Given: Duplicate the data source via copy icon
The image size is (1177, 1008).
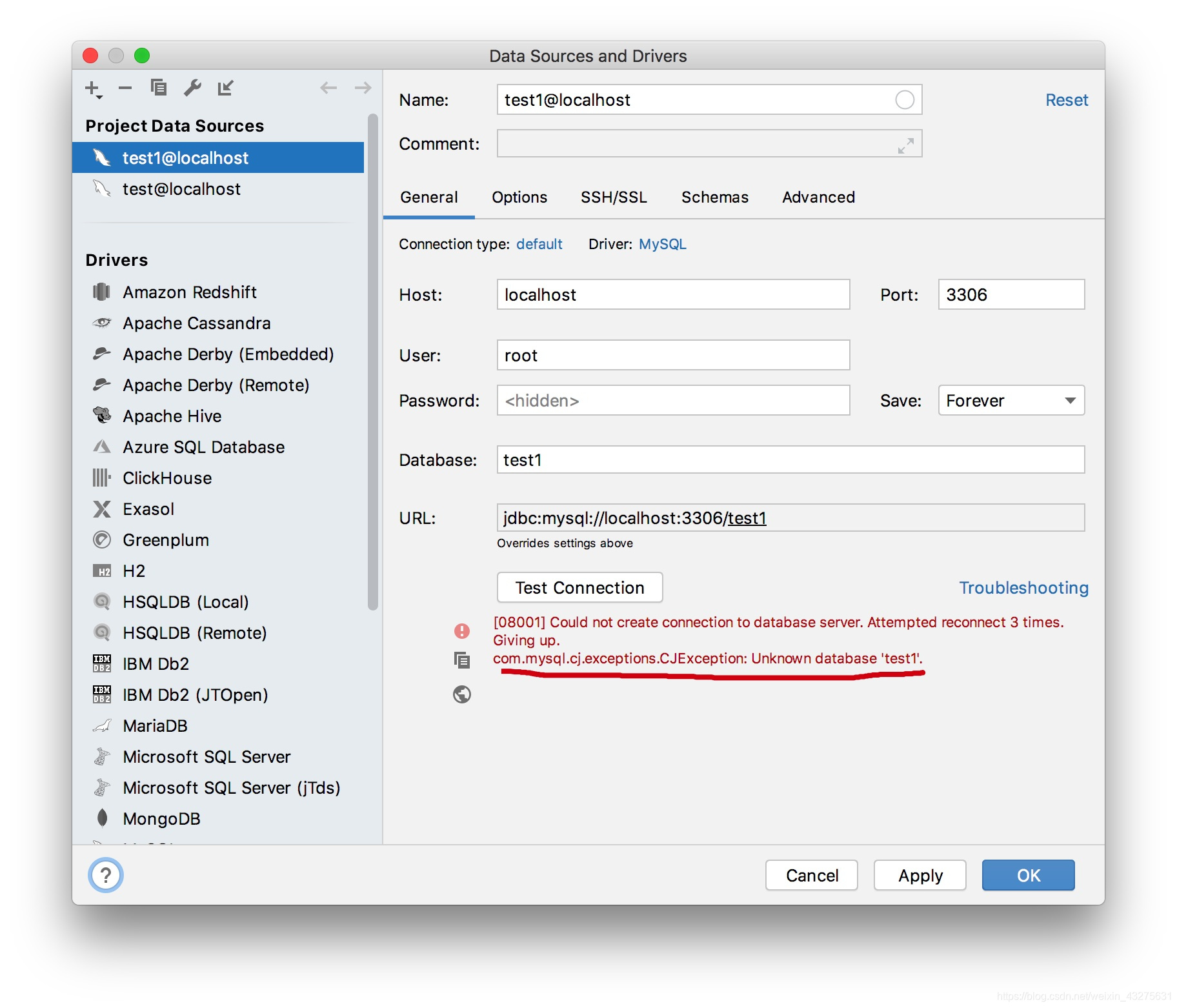Looking at the screenshot, I should [x=159, y=88].
